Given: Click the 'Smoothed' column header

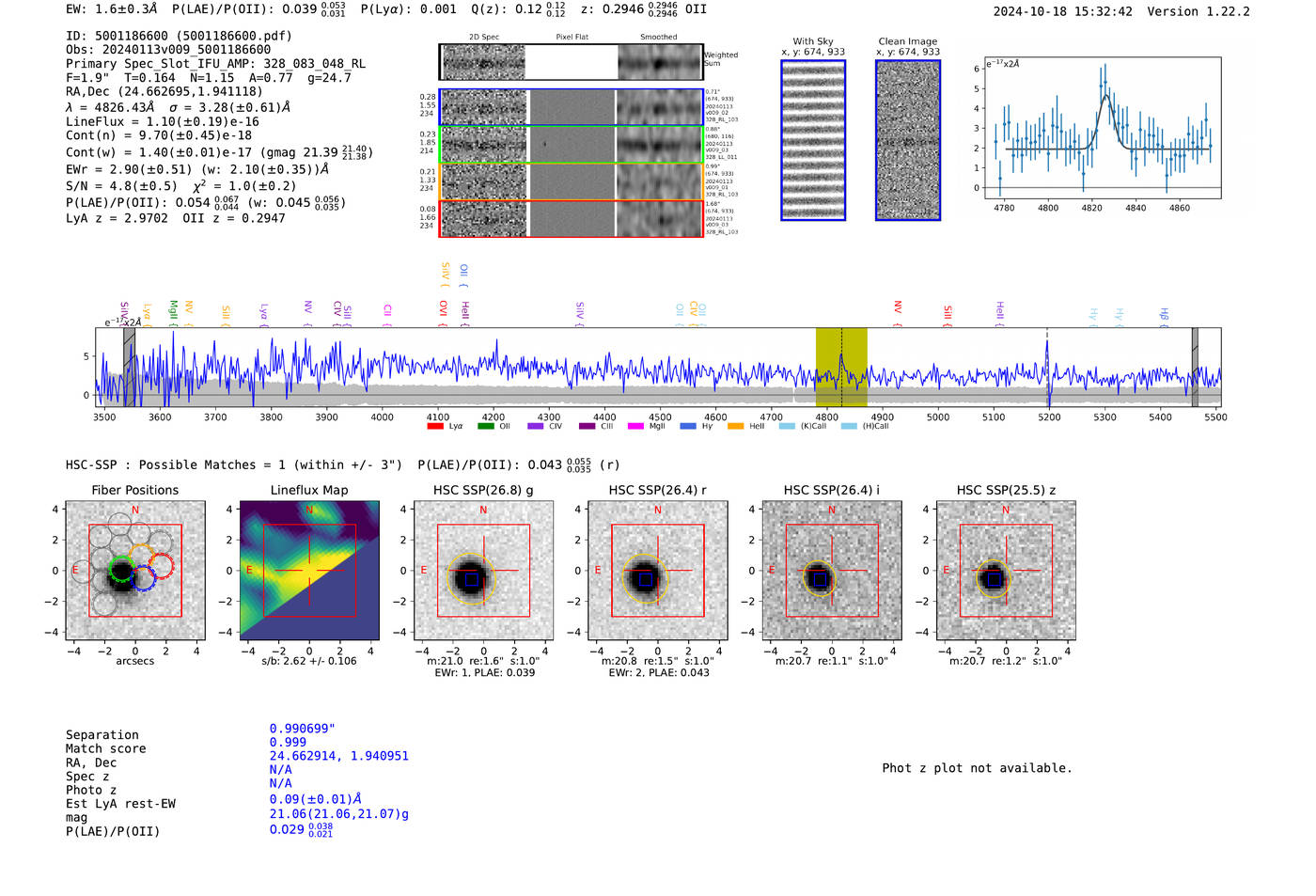Looking at the screenshot, I should [x=659, y=37].
